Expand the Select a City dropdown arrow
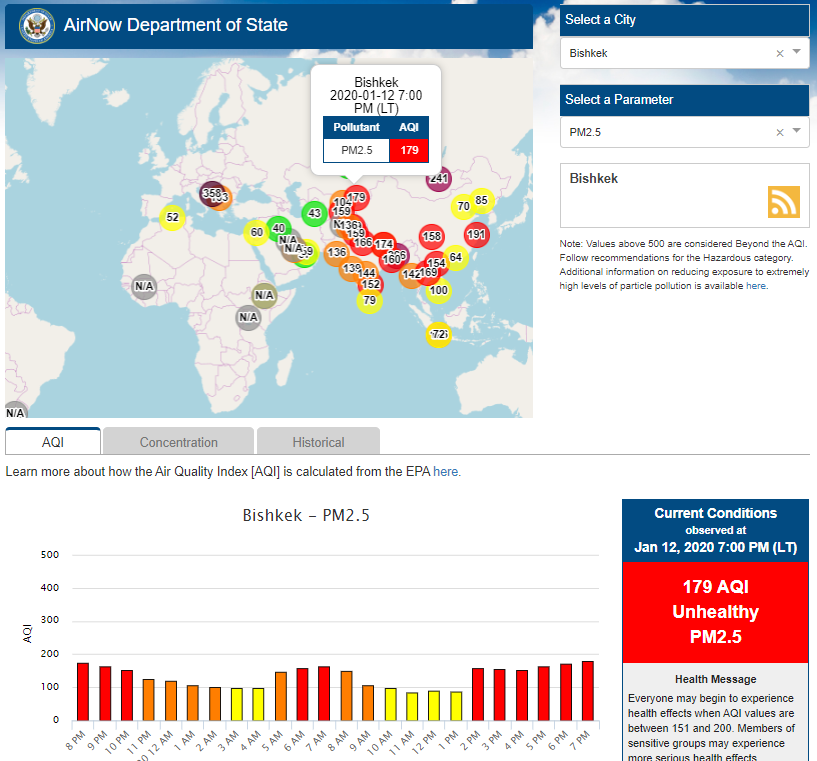The image size is (817, 761). 797,52
